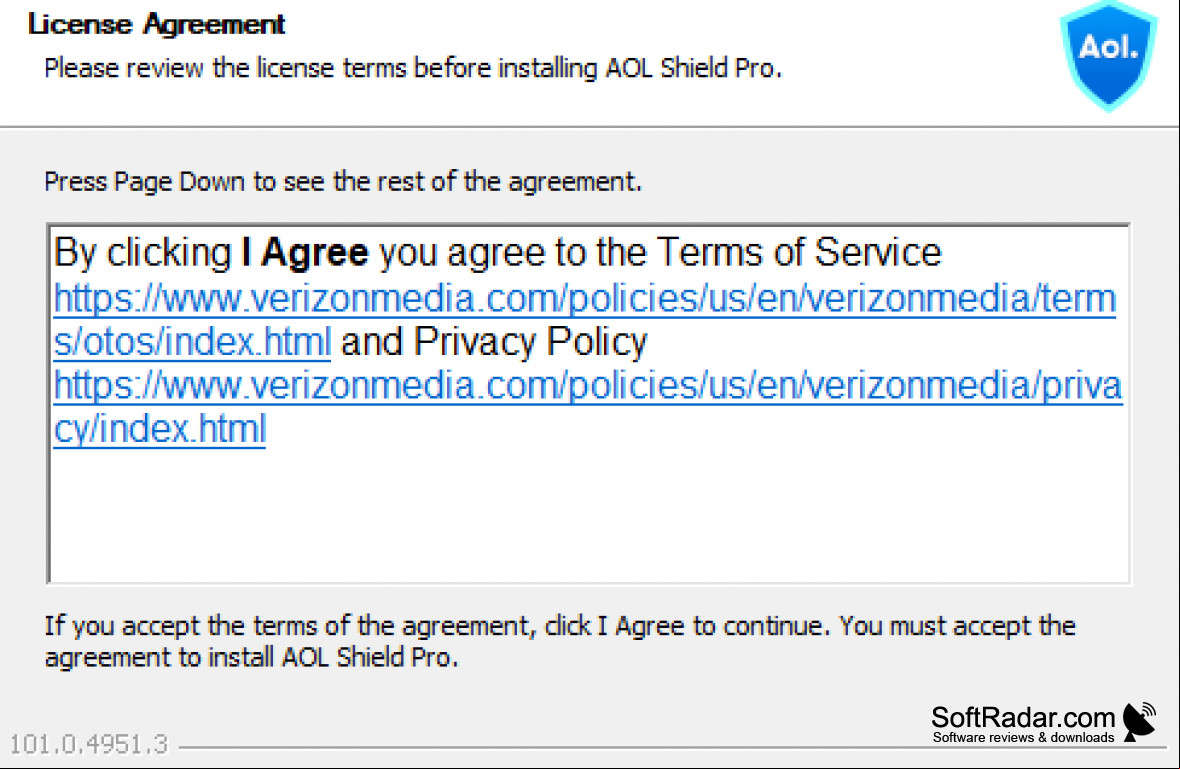1180x769 pixels.
Task: Click the bold I Agree text in the agreement
Action: (x=305, y=252)
